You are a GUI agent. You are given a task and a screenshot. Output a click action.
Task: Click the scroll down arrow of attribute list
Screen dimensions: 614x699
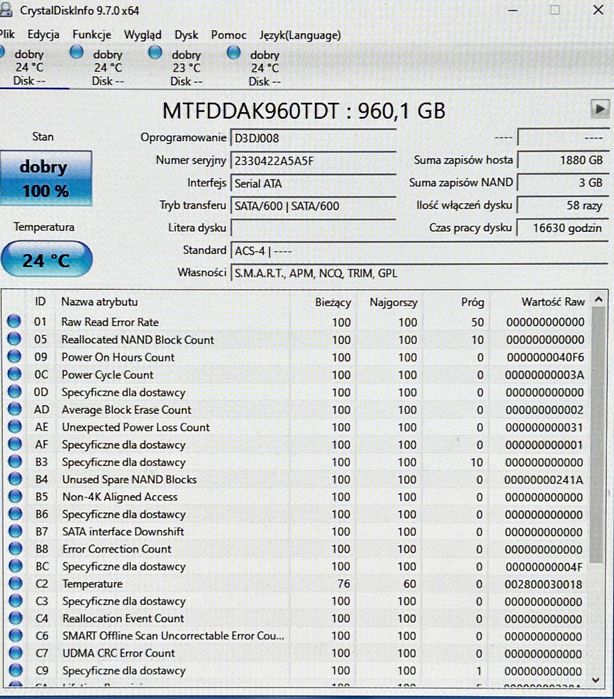597,680
